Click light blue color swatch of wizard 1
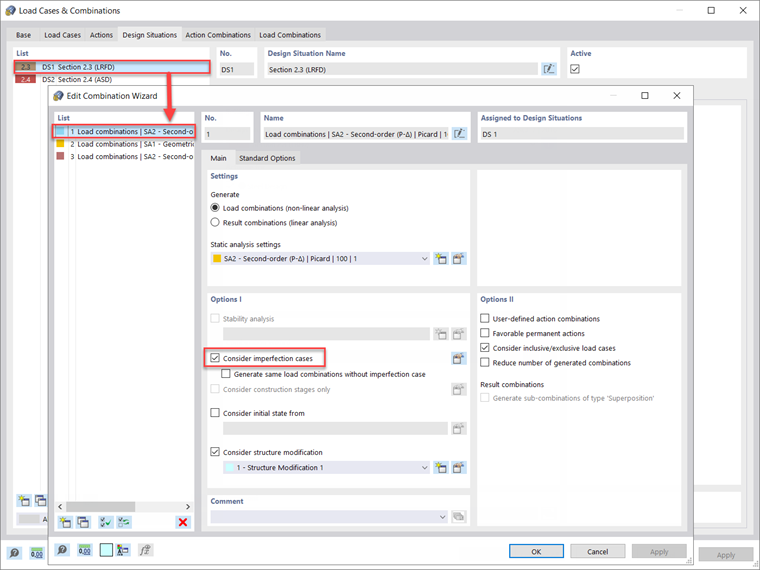This screenshot has height=570, width=760. pyautogui.click(x=60, y=131)
